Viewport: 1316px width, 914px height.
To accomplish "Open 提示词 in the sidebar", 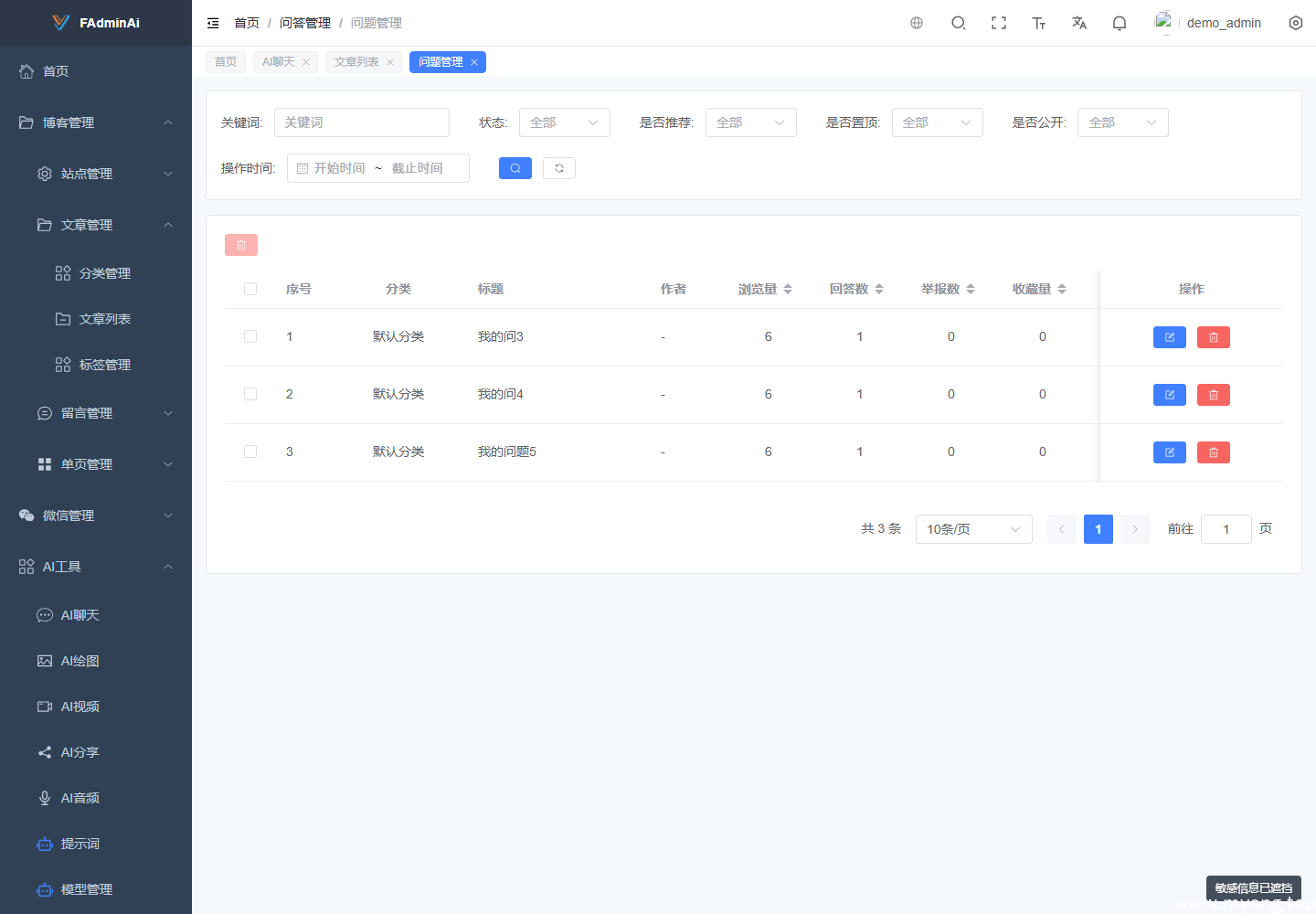I will 96,844.
